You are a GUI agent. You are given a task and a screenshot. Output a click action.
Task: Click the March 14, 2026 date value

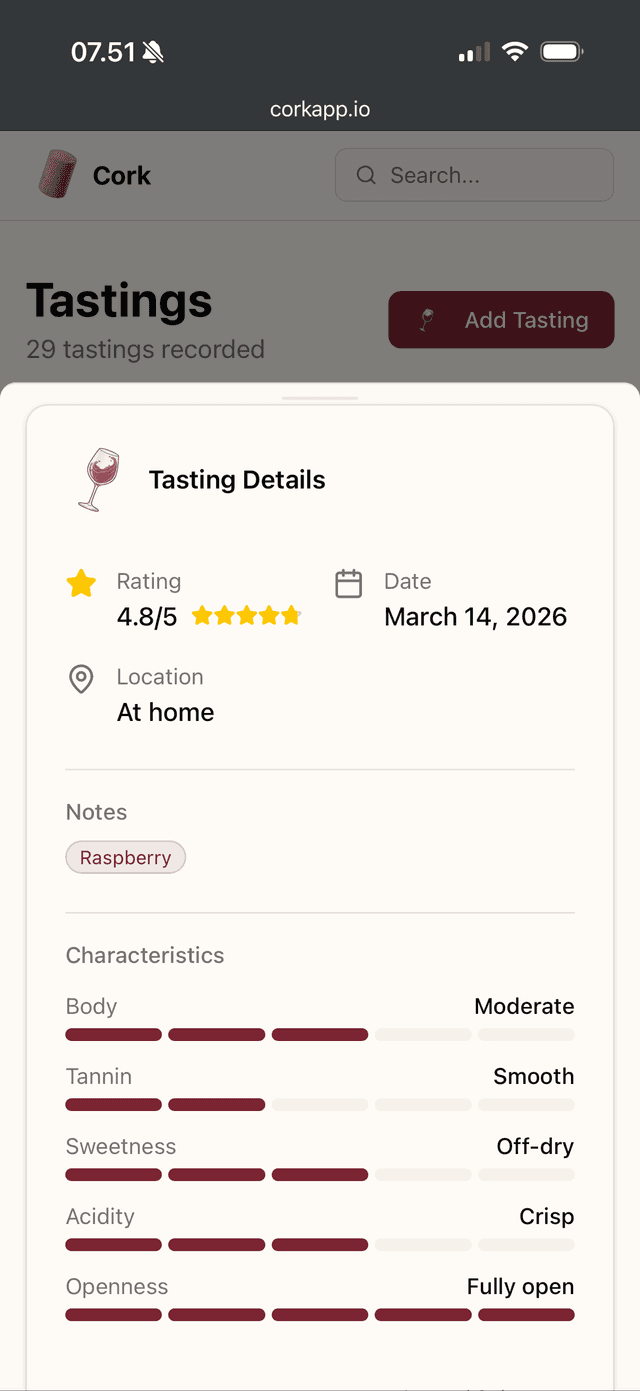(x=475, y=617)
